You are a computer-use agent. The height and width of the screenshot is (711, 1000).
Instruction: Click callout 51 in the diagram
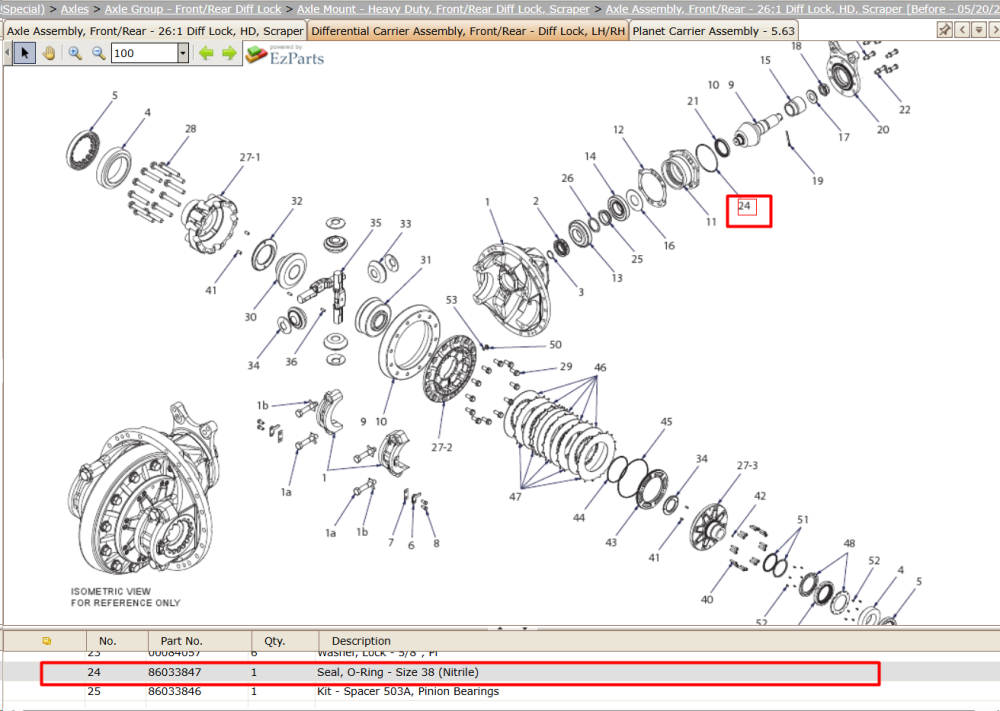[x=802, y=520]
